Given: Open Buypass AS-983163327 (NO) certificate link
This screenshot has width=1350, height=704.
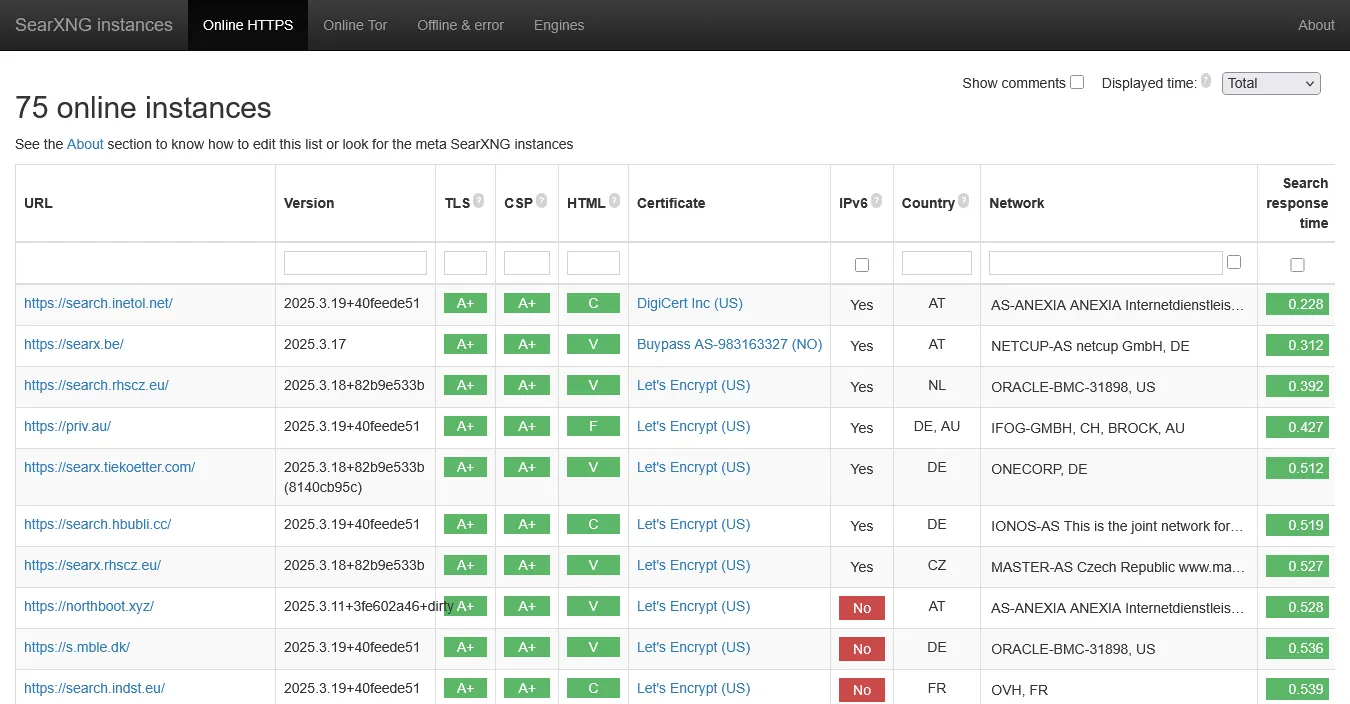Looking at the screenshot, I should [x=729, y=344].
